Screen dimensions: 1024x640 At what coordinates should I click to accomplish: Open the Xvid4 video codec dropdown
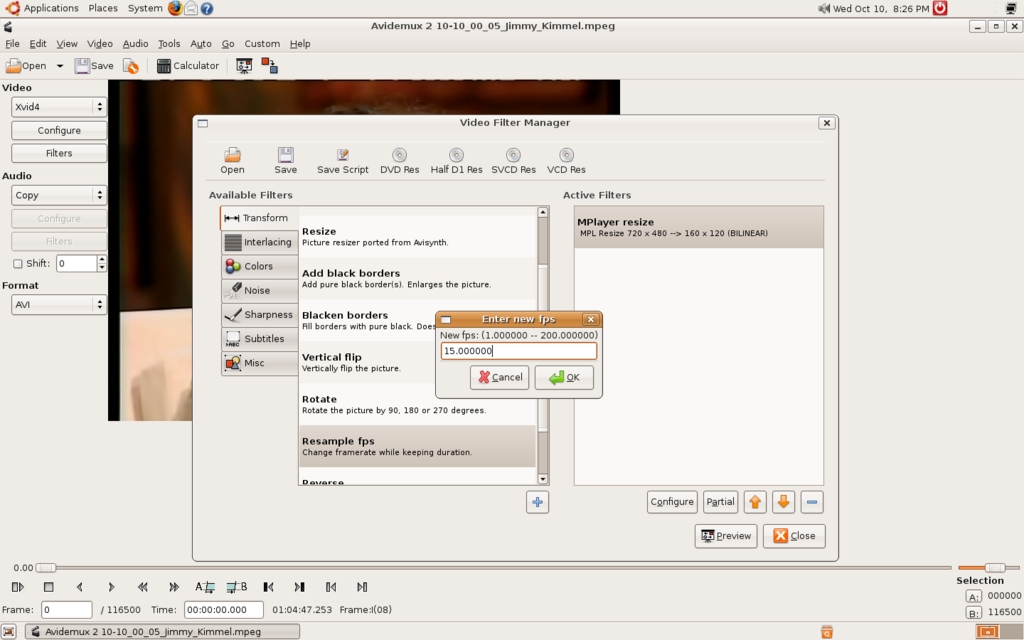click(x=59, y=107)
